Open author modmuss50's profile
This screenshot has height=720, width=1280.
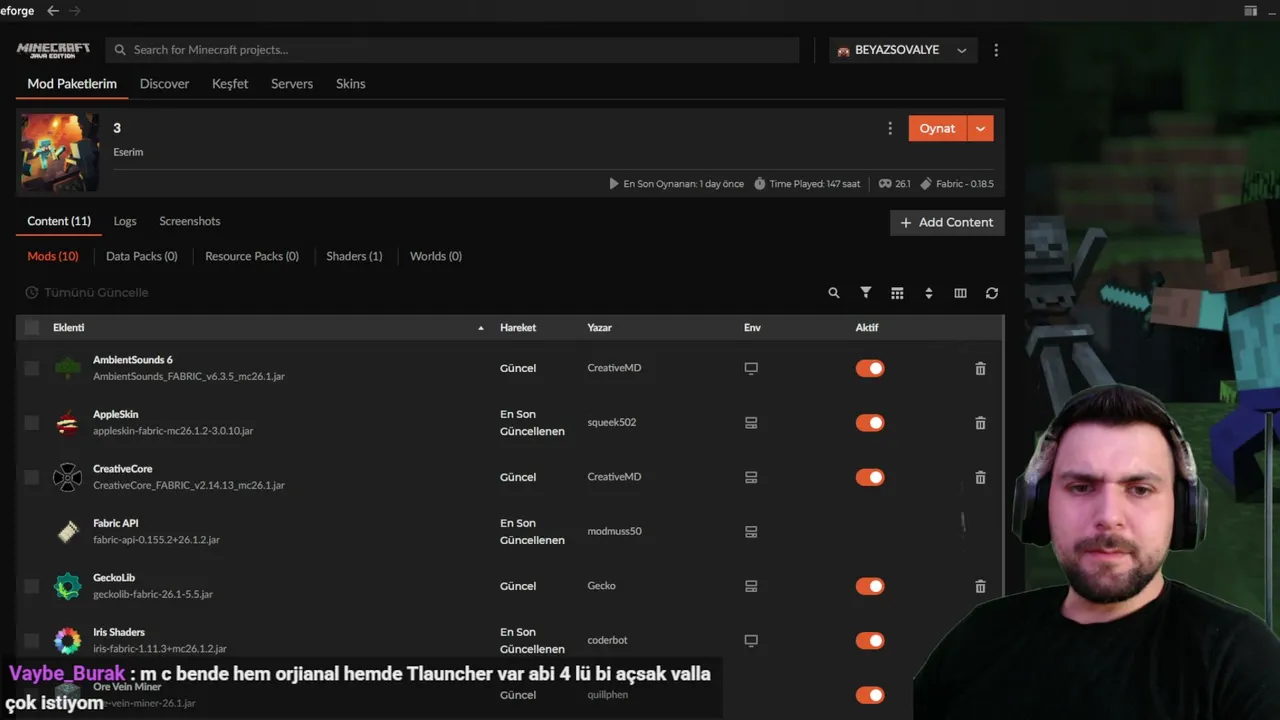tap(614, 531)
